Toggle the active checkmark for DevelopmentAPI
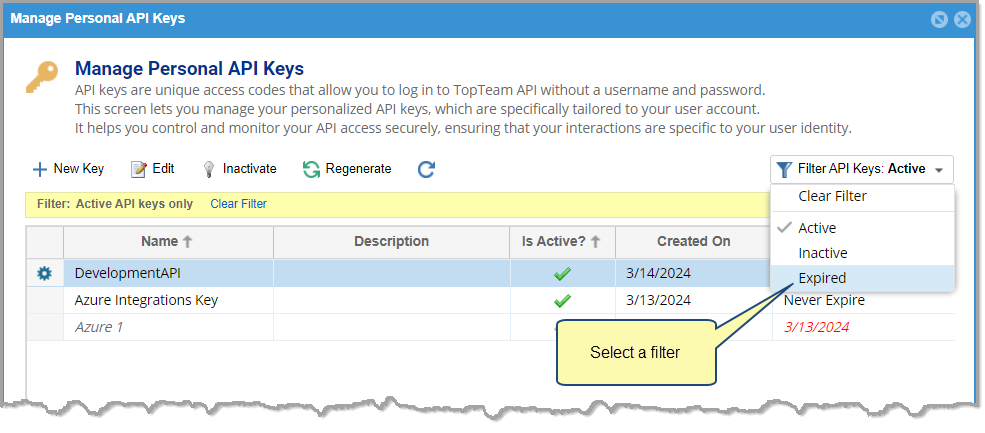Viewport: 985px width, 433px height. pyautogui.click(x=562, y=274)
